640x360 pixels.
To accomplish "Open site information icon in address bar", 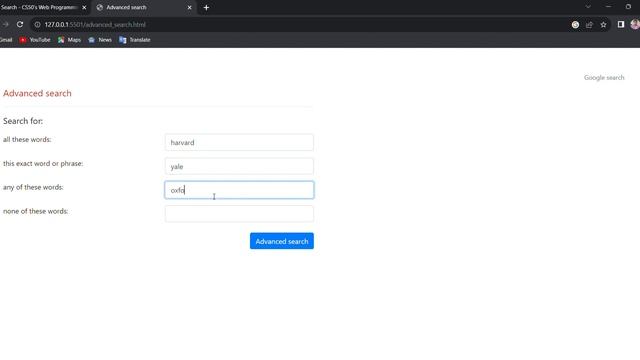I will (37, 24).
